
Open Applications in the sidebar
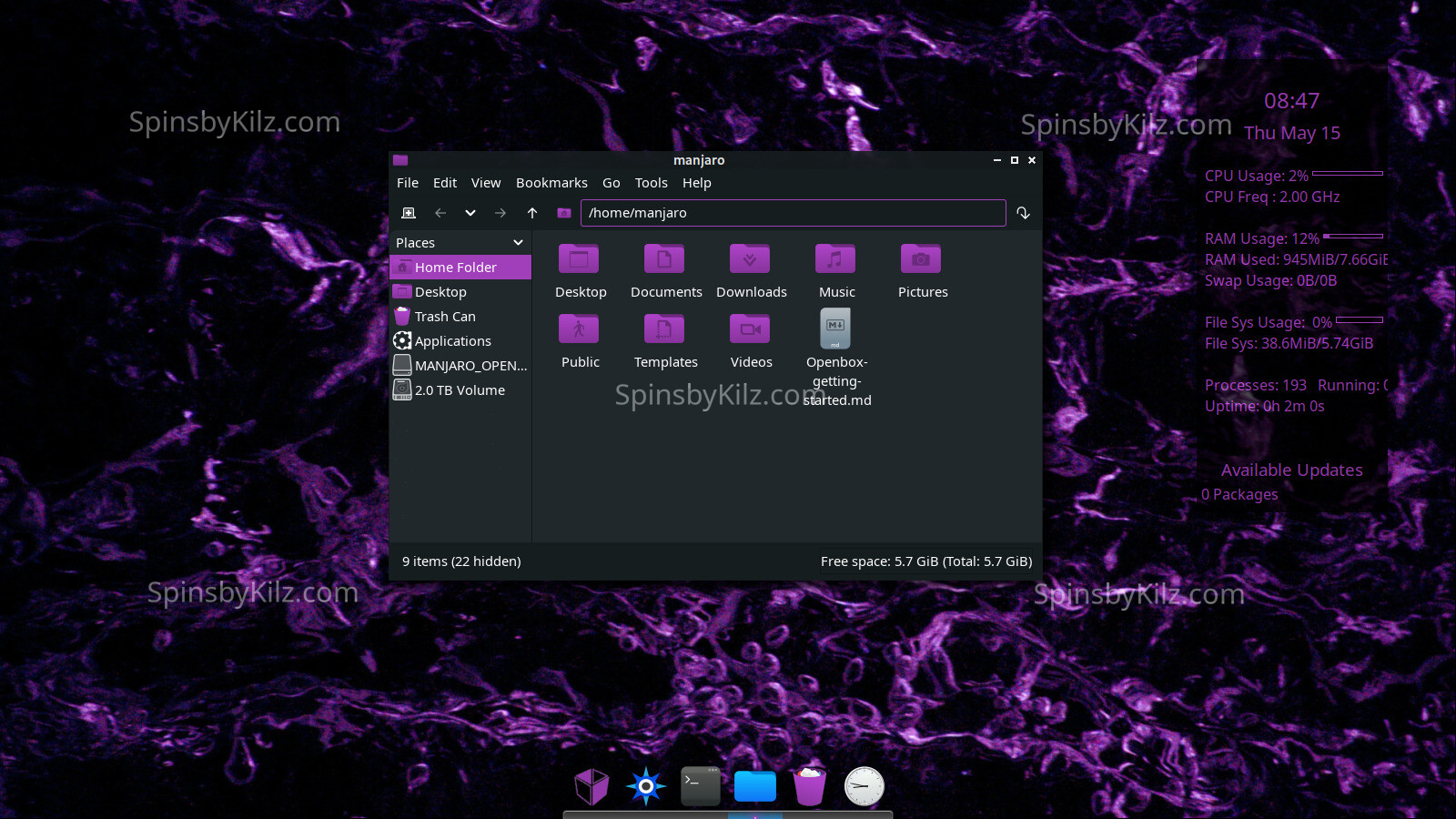460,341
